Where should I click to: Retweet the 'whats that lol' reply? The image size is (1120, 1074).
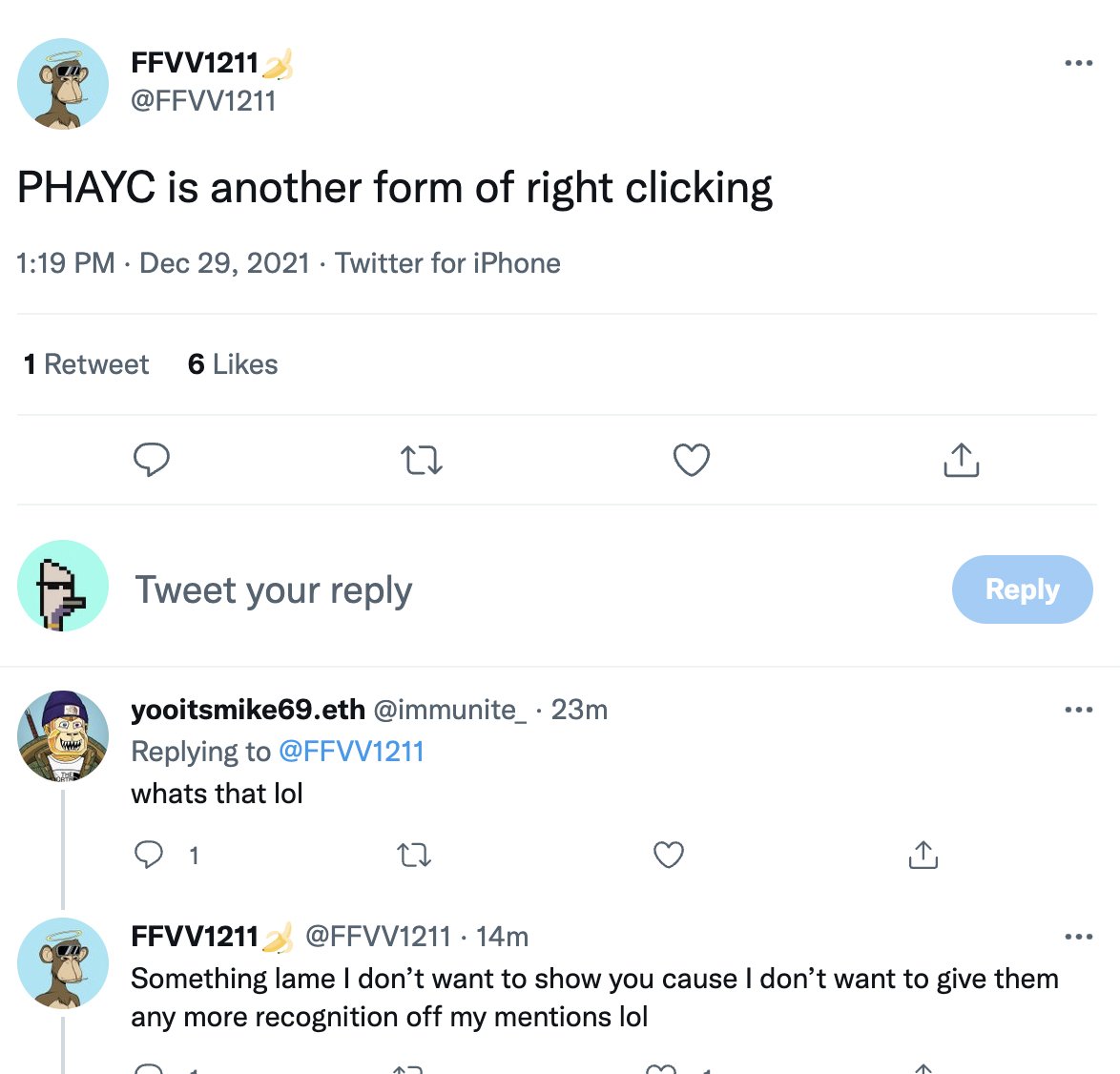click(413, 855)
